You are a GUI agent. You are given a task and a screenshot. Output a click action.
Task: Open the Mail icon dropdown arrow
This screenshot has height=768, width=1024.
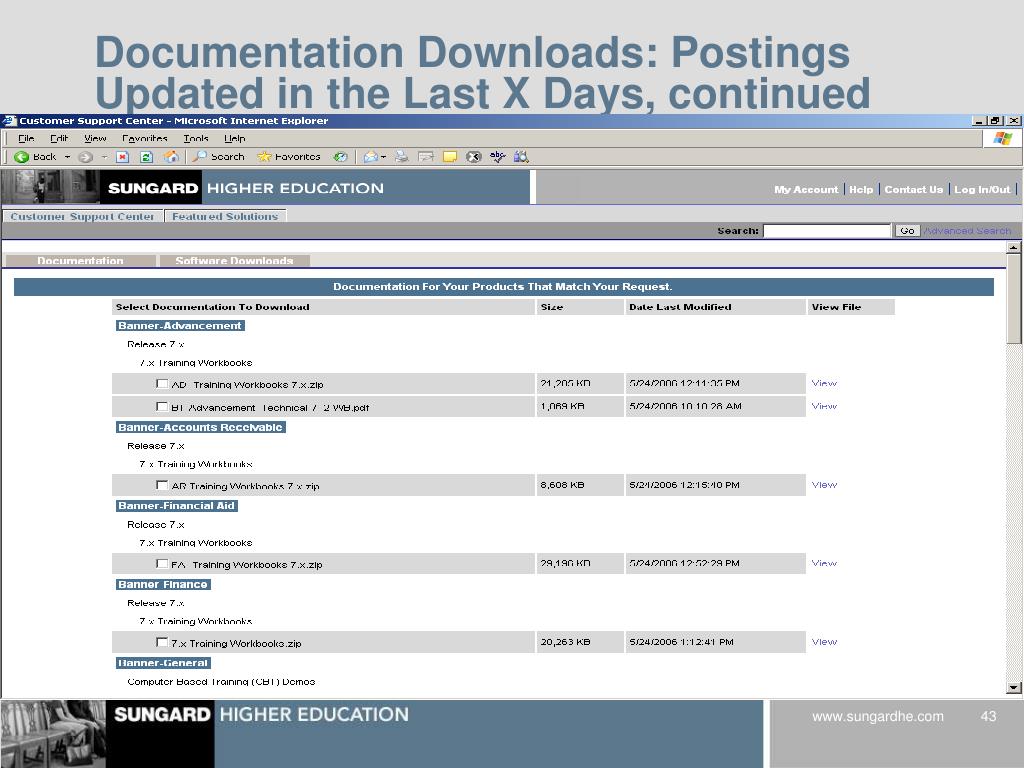[383, 157]
